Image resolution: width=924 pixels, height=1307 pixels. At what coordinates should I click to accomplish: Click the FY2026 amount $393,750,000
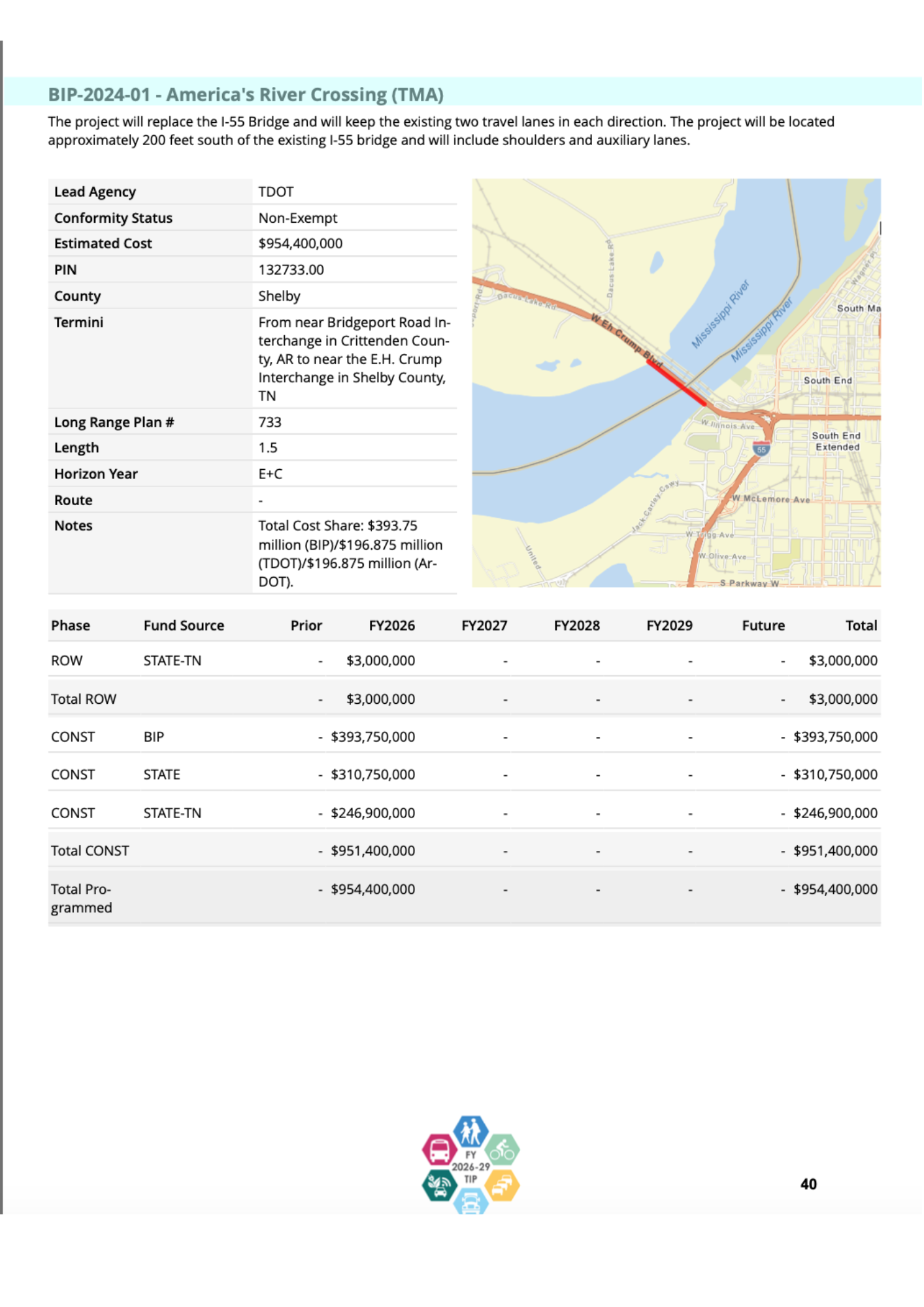pyautogui.click(x=373, y=736)
